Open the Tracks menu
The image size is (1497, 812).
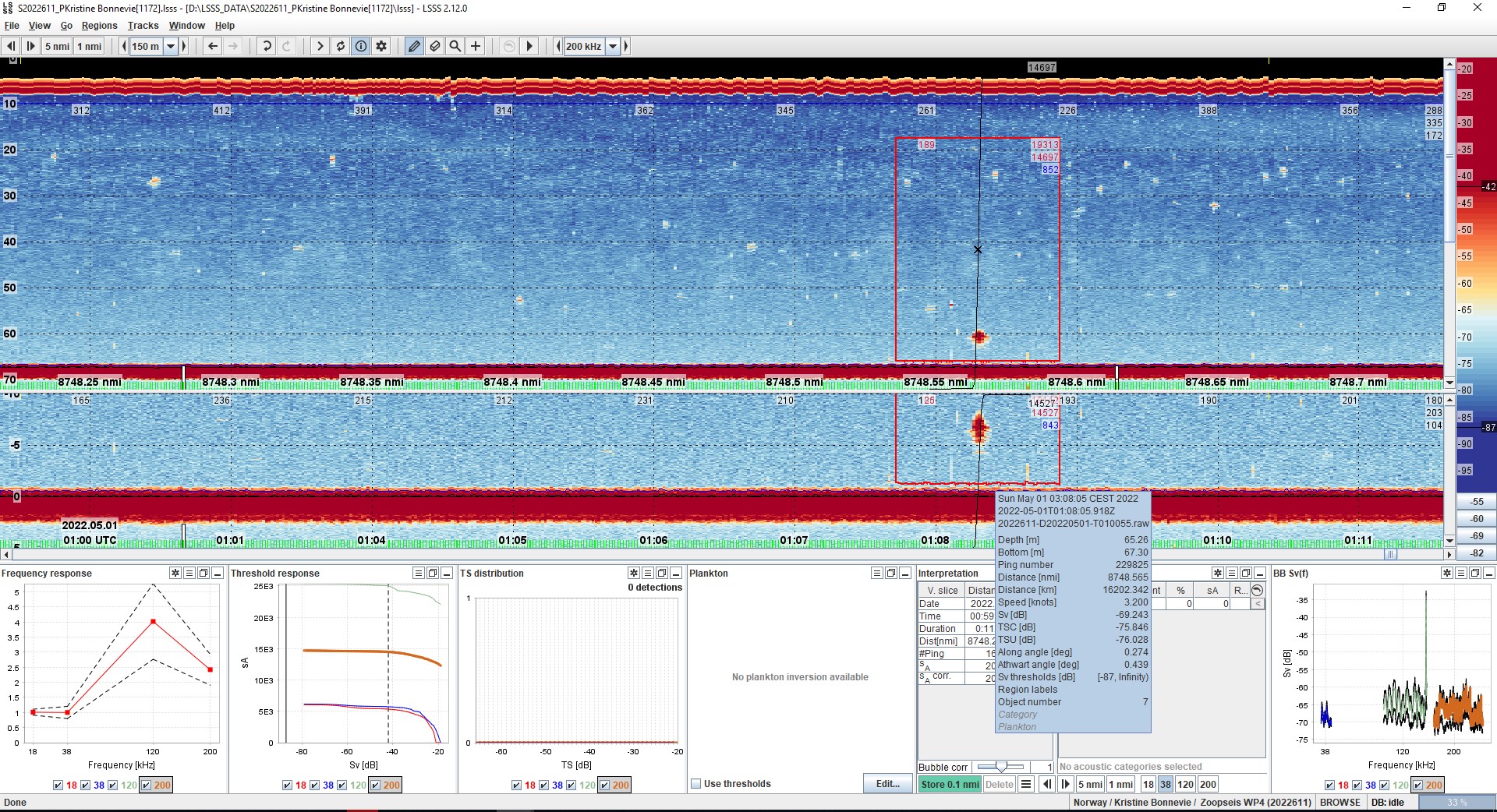coord(143,25)
